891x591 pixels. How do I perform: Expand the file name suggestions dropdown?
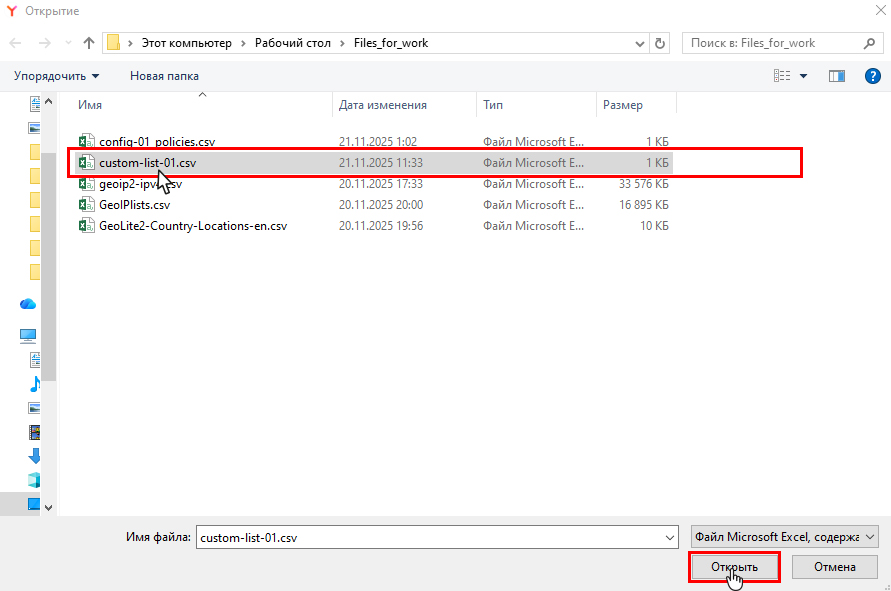click(x=670, y=537)
